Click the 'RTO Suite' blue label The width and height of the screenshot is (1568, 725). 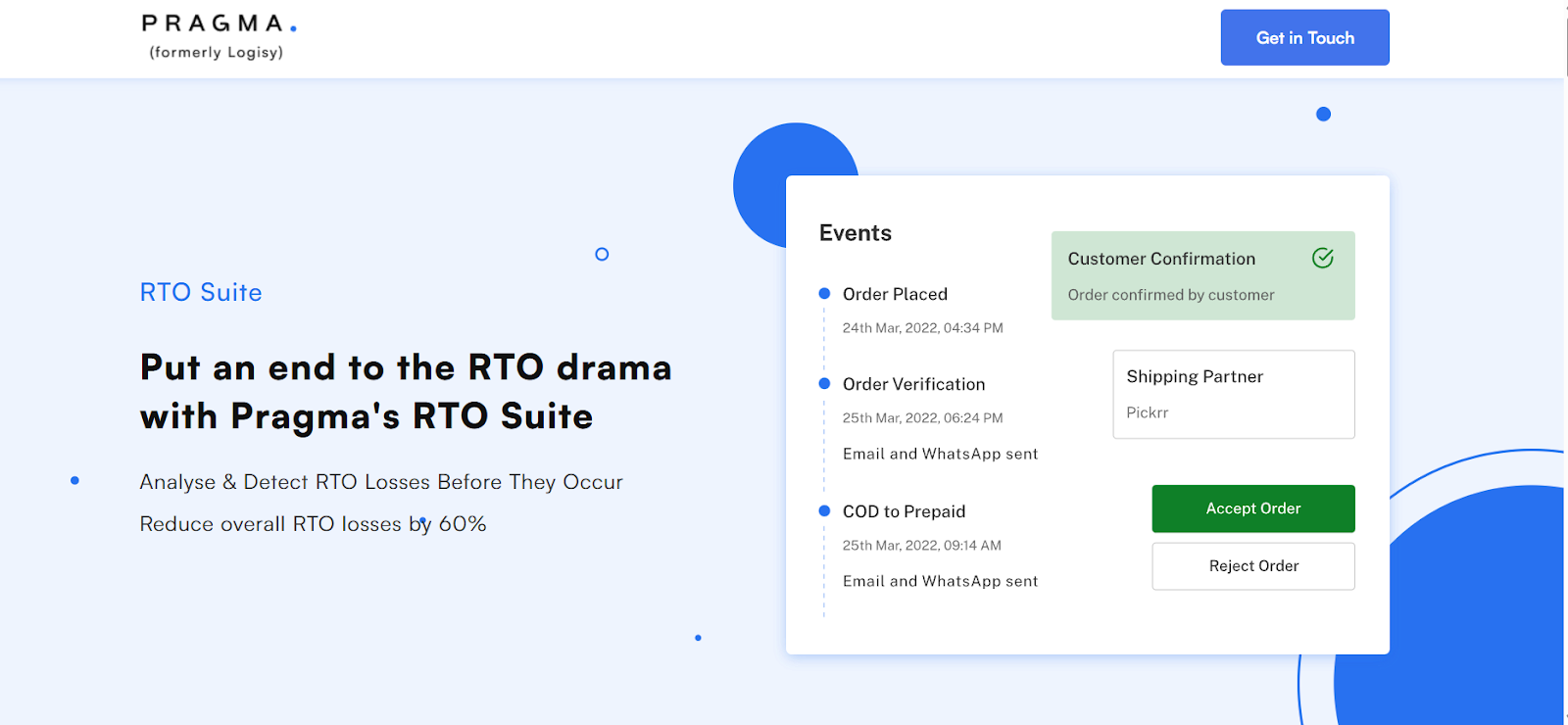pos(201,292)
